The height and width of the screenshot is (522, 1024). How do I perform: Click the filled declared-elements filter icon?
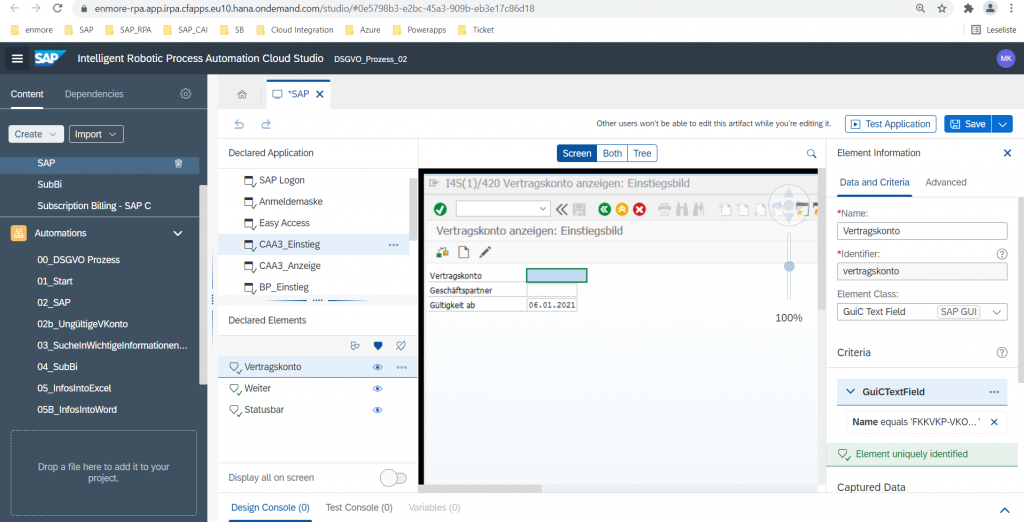(x=377, y=346)
